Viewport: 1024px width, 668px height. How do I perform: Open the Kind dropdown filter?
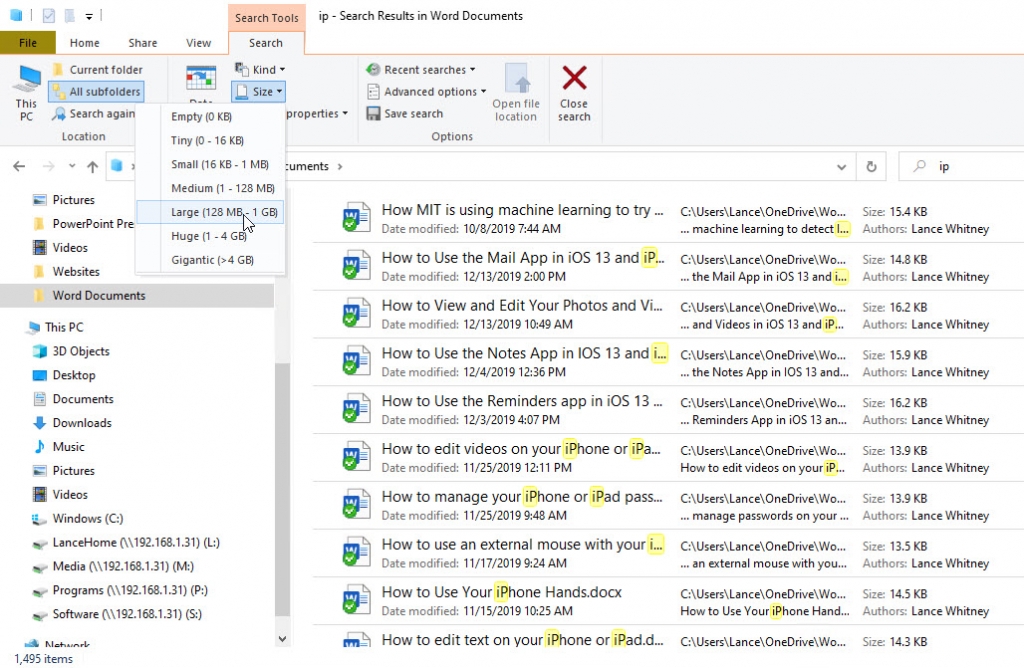[262, 69]
